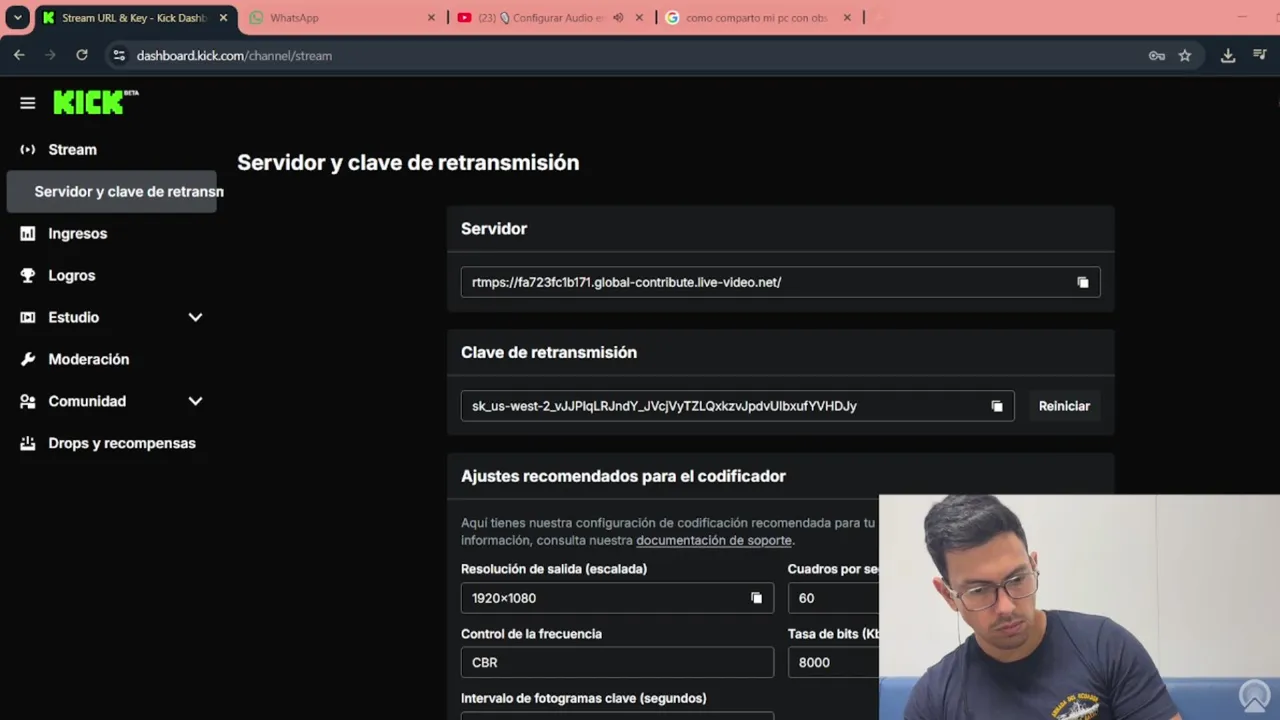Viewport: 1280px width, 720px height.
Task: Click the Stream sidebar icon
Action: click(x=28, y=149)
